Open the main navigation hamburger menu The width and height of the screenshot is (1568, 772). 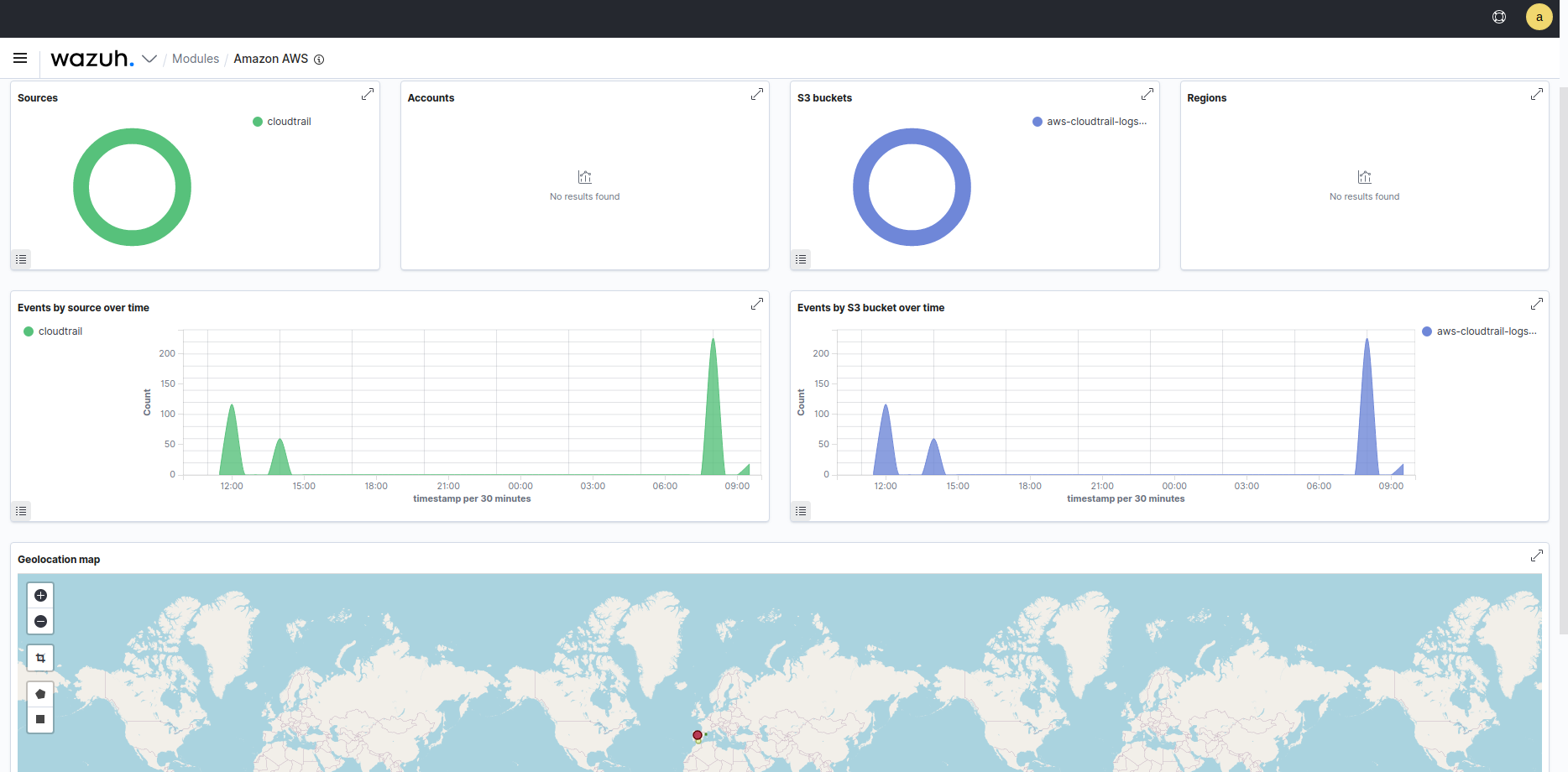tap(20, 58)
